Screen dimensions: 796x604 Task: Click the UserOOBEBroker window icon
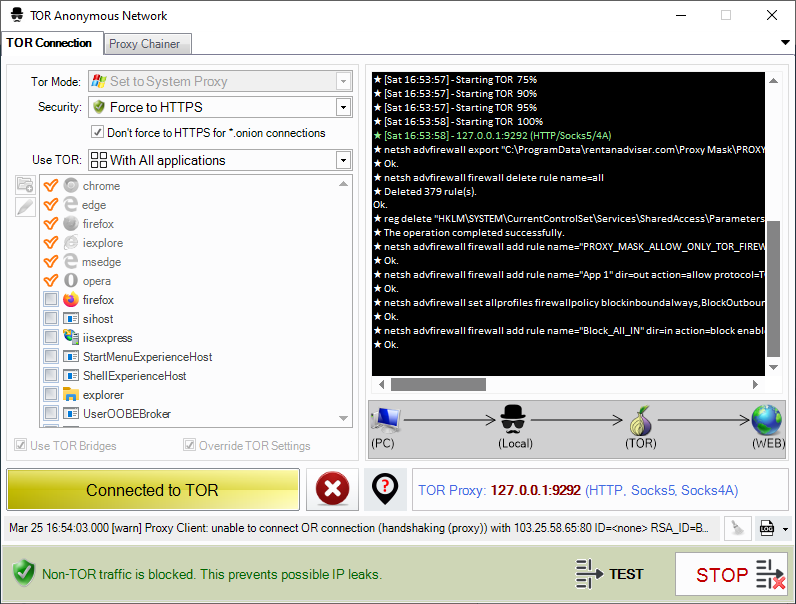[x=71, y=413]
